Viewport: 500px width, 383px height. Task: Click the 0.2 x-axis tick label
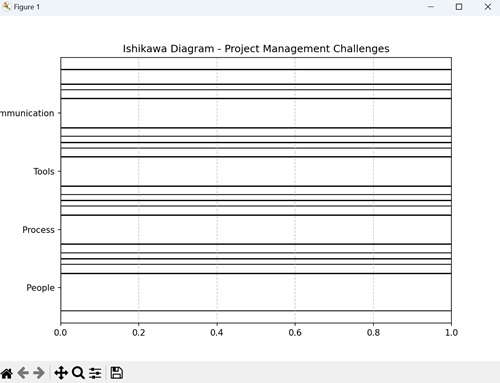coord(139,333)
